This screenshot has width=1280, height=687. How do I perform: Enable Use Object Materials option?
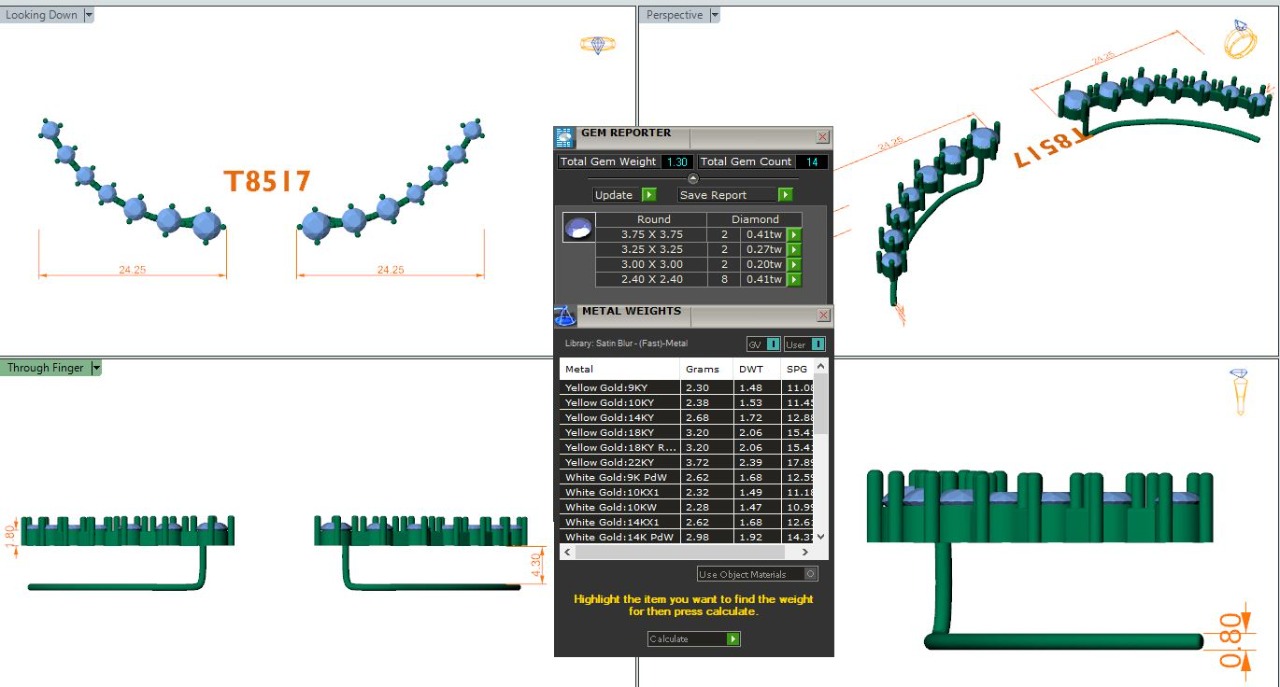[x=810, y=574]
